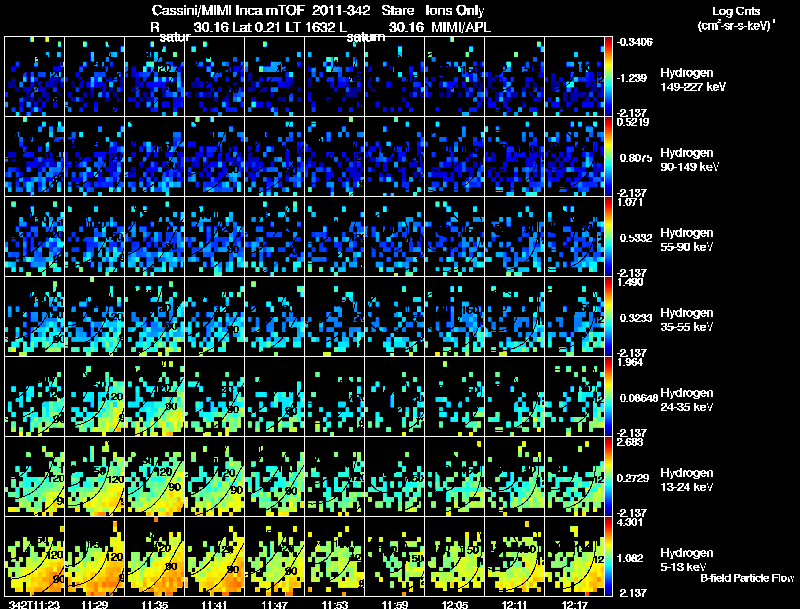Click the B-field Particle Flow caption
This screenshot has width=800, height=609.
point(747,578)
